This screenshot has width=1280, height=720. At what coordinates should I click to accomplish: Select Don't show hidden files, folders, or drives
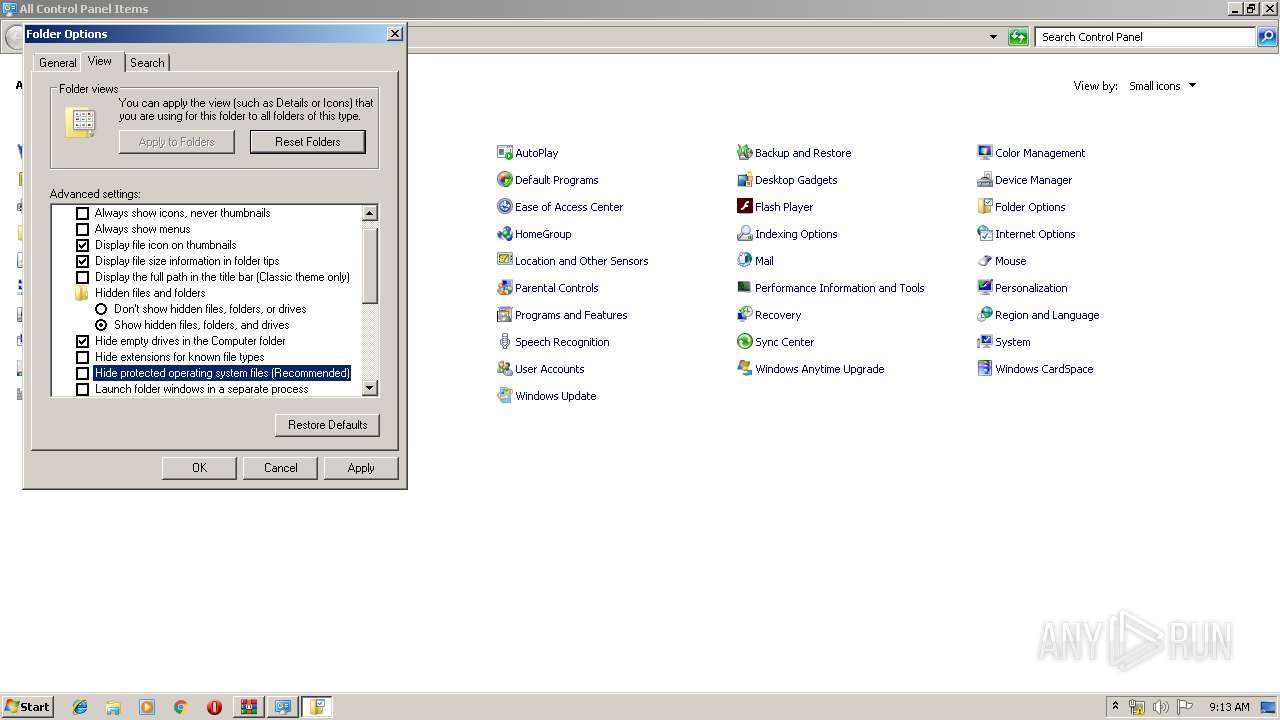click(x=101, y=309)
